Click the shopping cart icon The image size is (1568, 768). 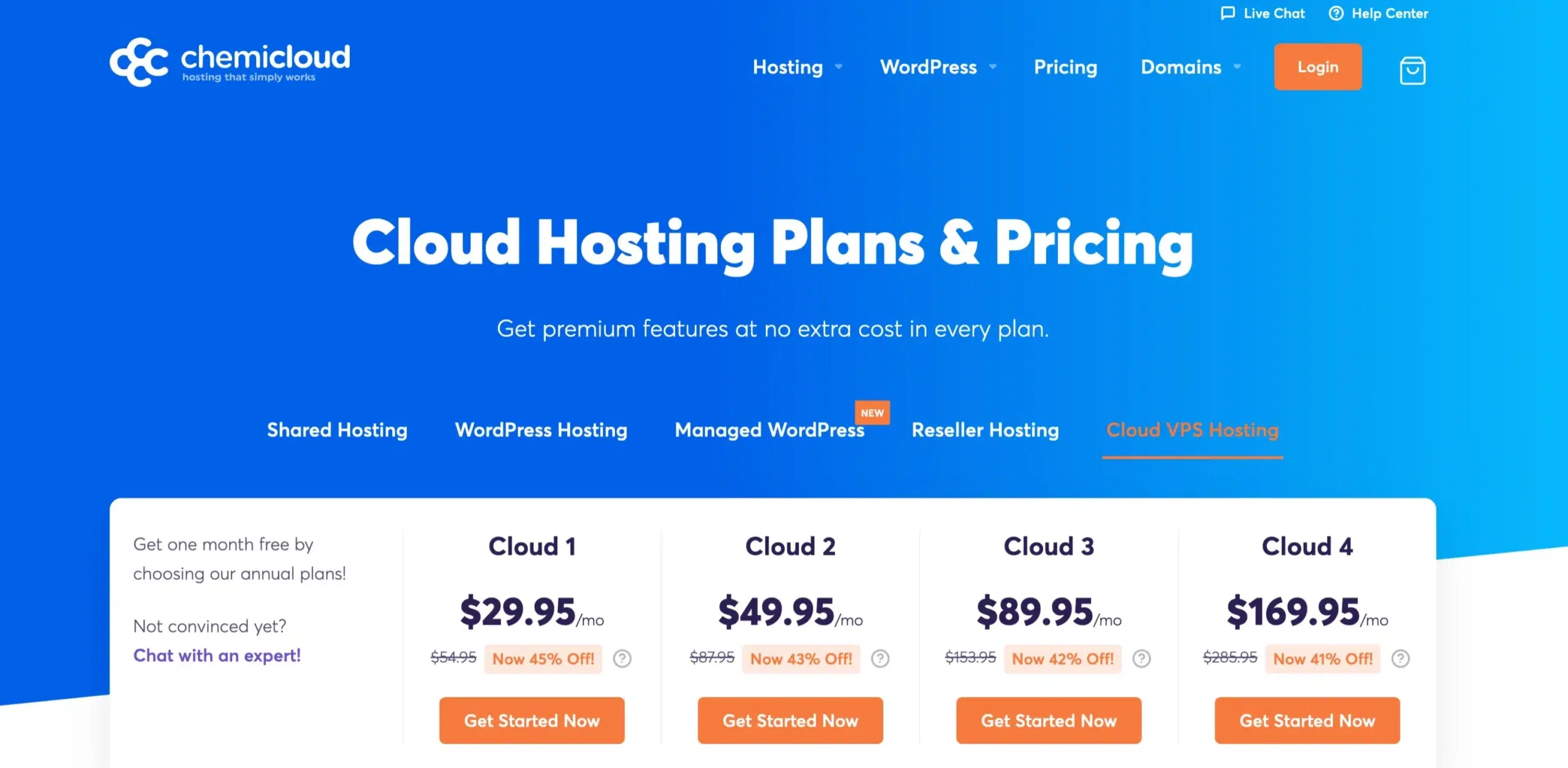(x=1413, y=67)
